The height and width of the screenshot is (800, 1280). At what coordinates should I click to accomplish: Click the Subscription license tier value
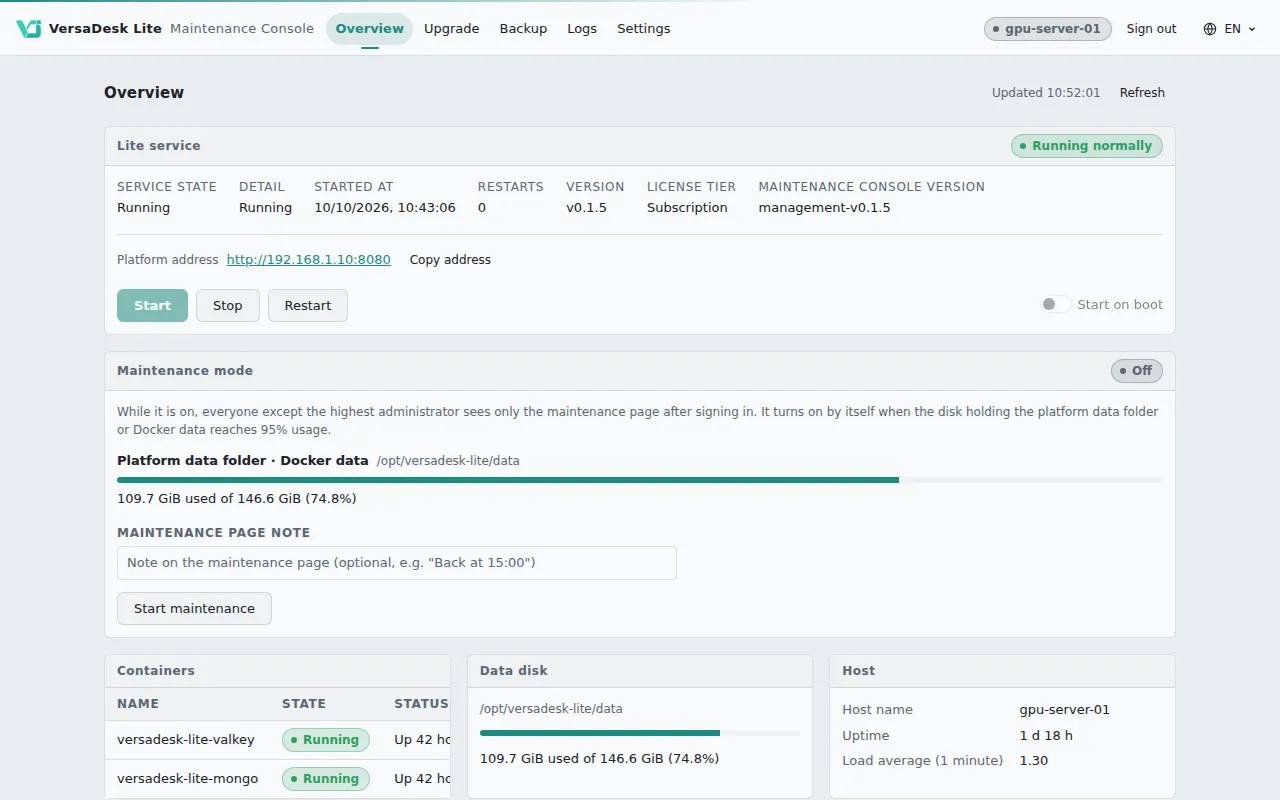tap(687, 208)
